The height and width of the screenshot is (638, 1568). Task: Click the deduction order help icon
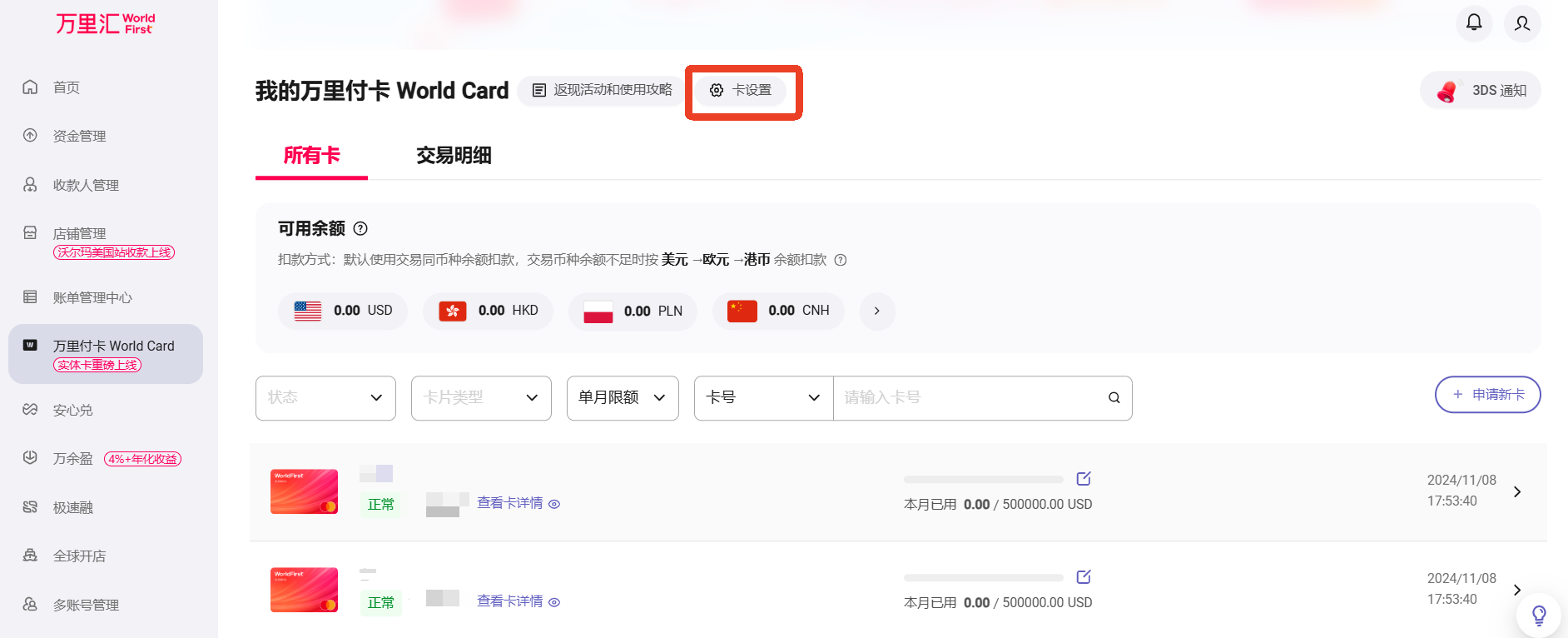tap(841, 260)
